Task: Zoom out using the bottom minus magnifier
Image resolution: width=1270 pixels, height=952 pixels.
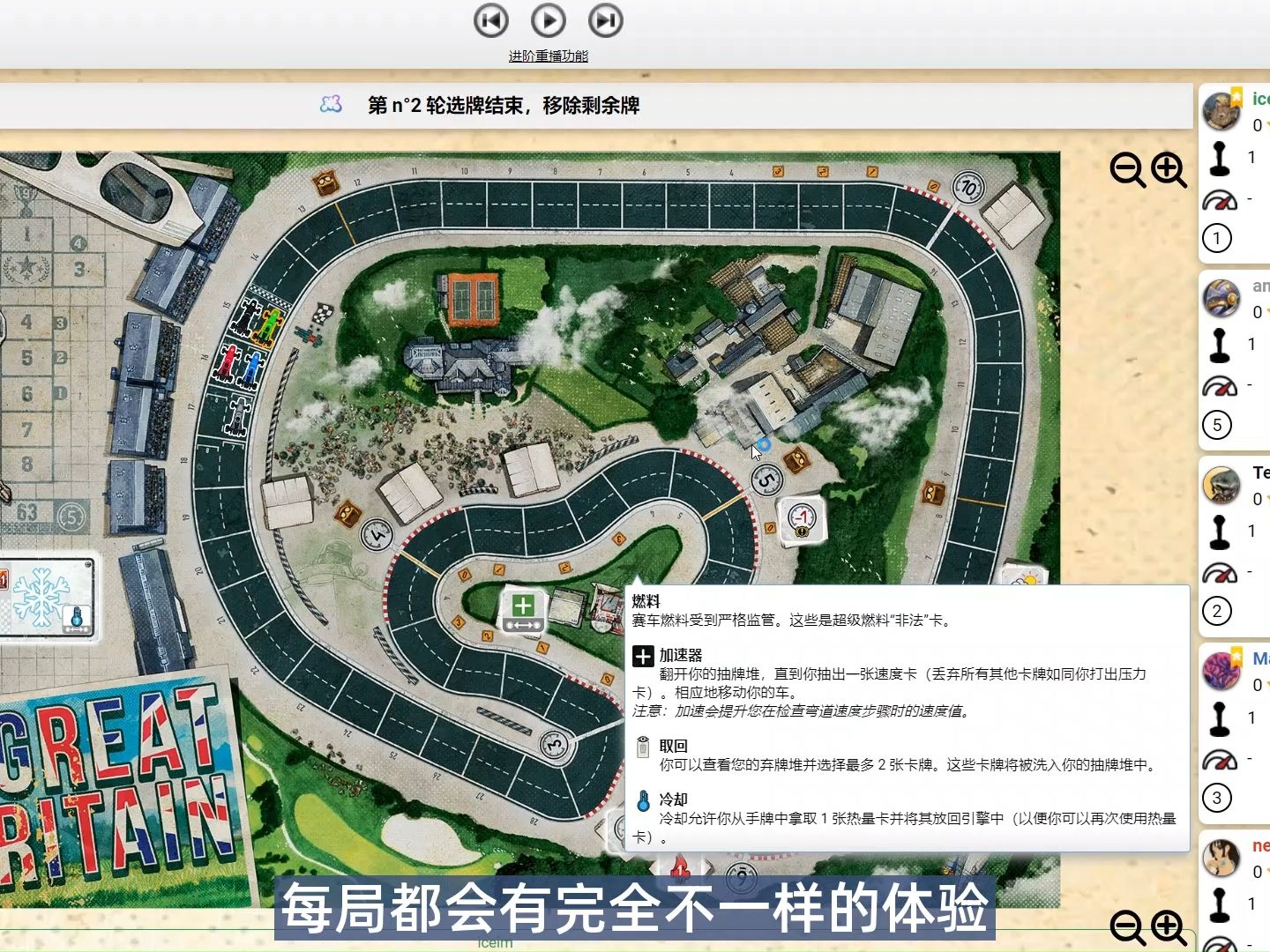Action: (x=1127, y=927)
